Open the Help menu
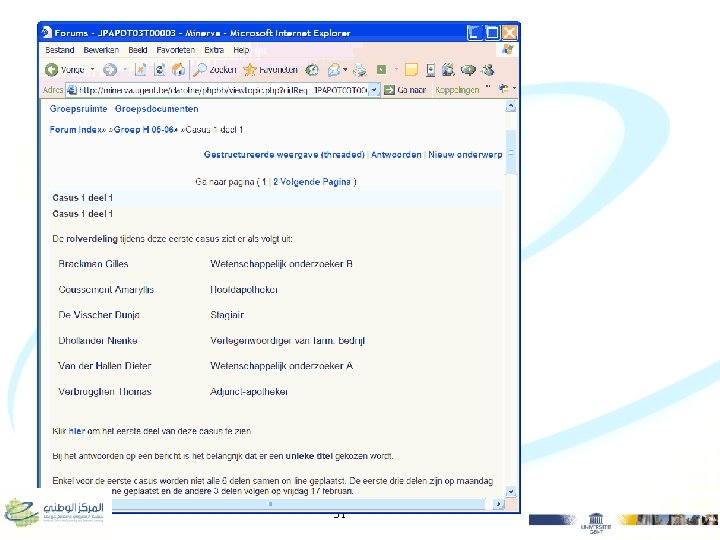This screenshot has width=720, height=540. click(241, 50)
